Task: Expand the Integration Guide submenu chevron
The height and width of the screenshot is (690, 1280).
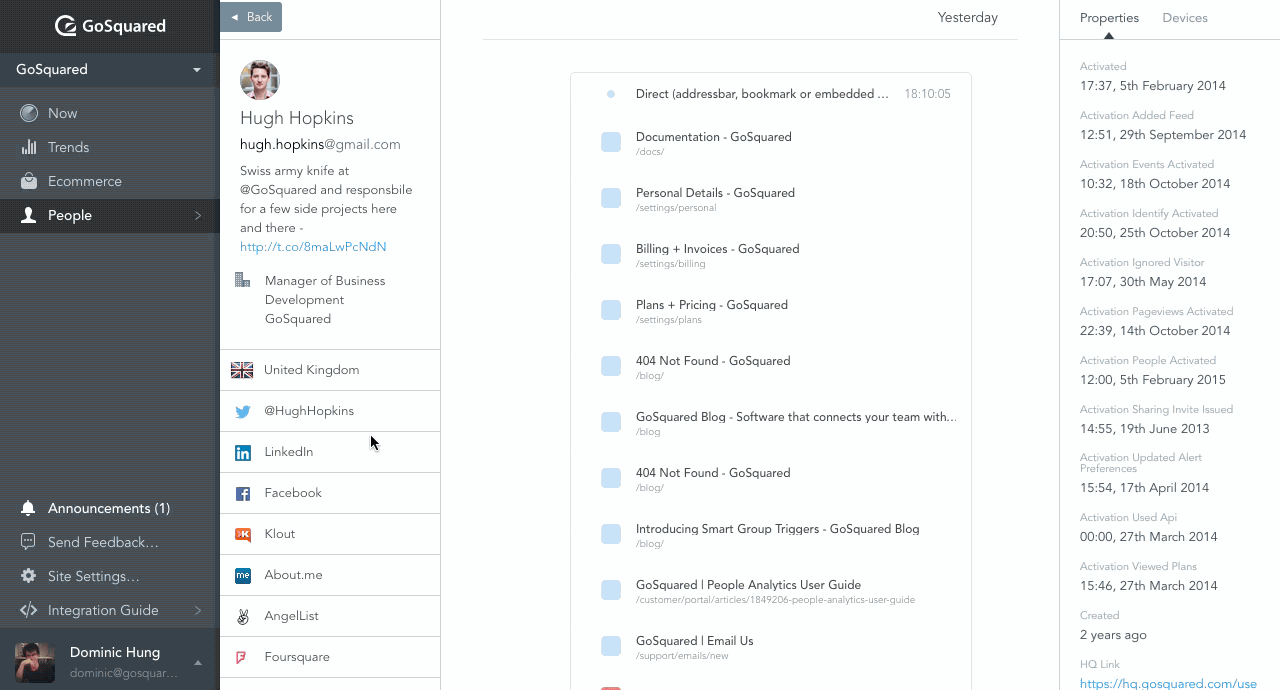Action: (x=198, y=610)
